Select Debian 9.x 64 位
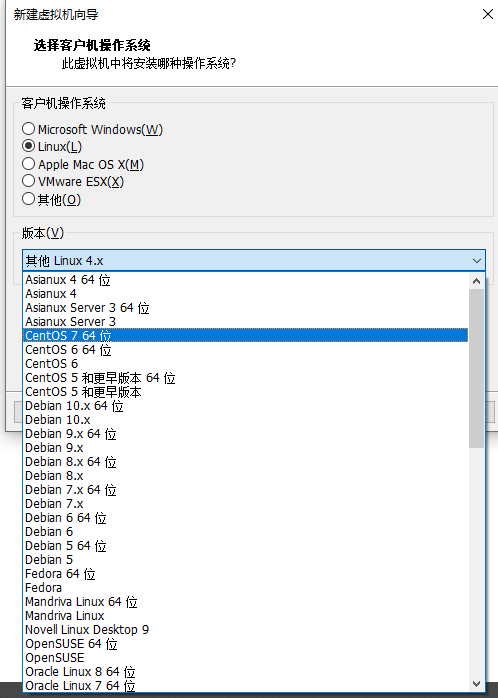498x698 pixels. click(245, 434)
